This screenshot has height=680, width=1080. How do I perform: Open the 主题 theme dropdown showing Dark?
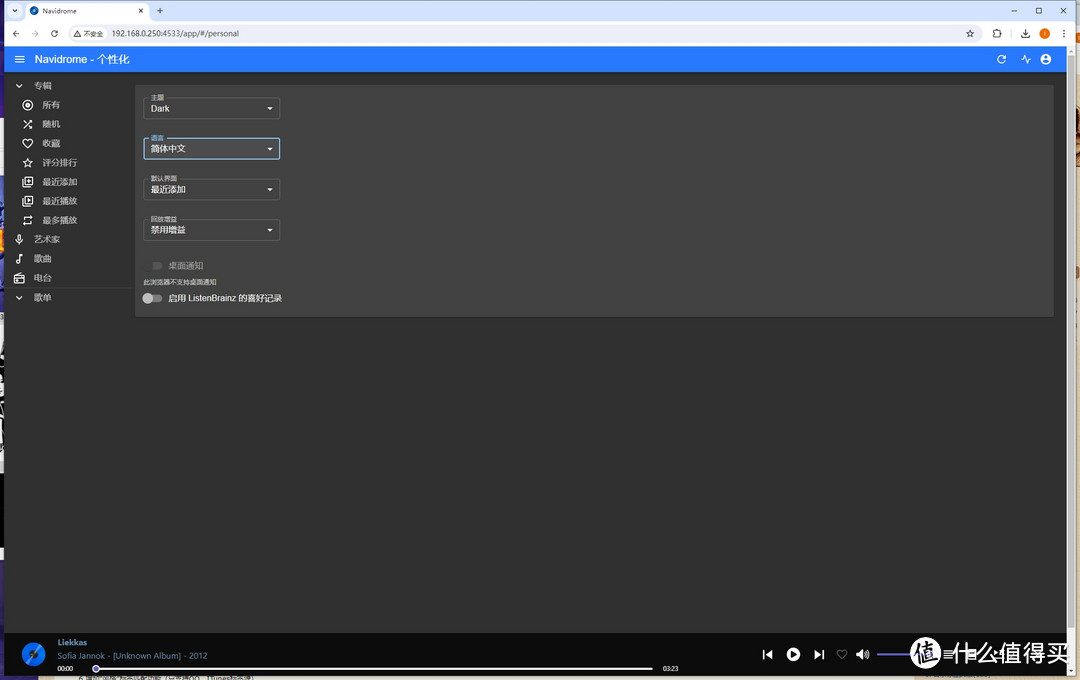(x=211, y=109)
